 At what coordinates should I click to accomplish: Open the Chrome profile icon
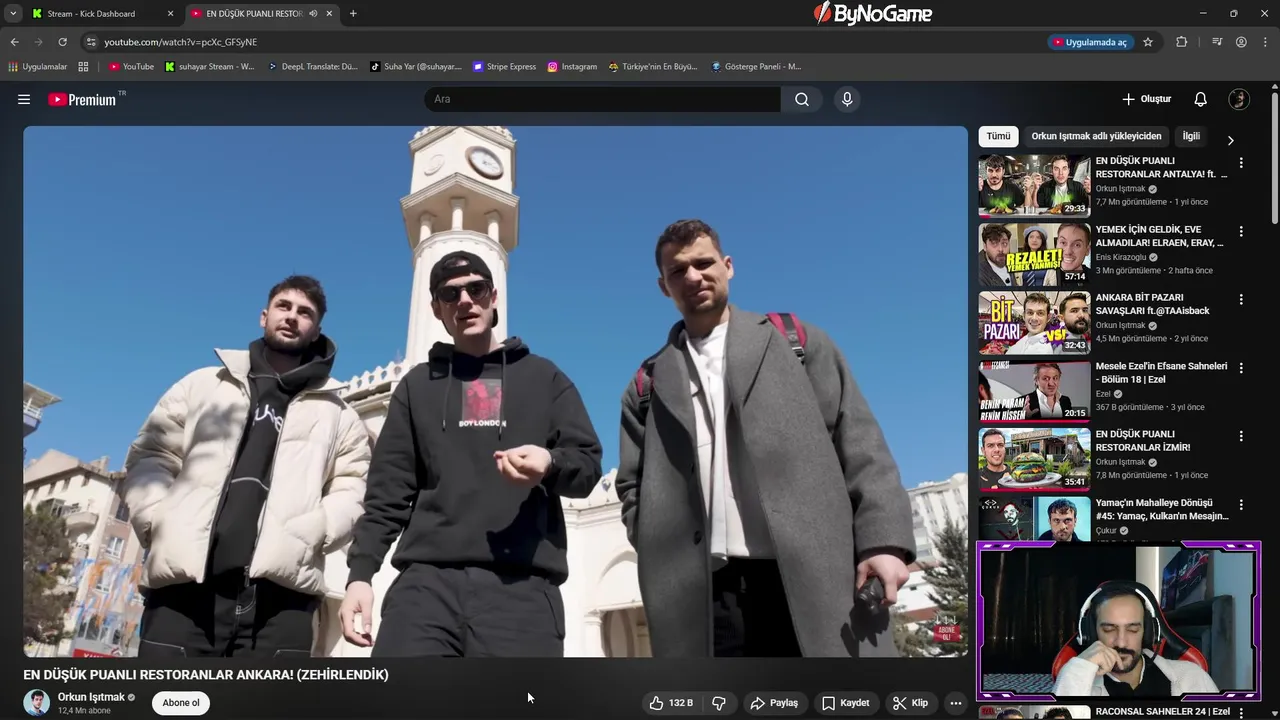tap(1241, 42)
